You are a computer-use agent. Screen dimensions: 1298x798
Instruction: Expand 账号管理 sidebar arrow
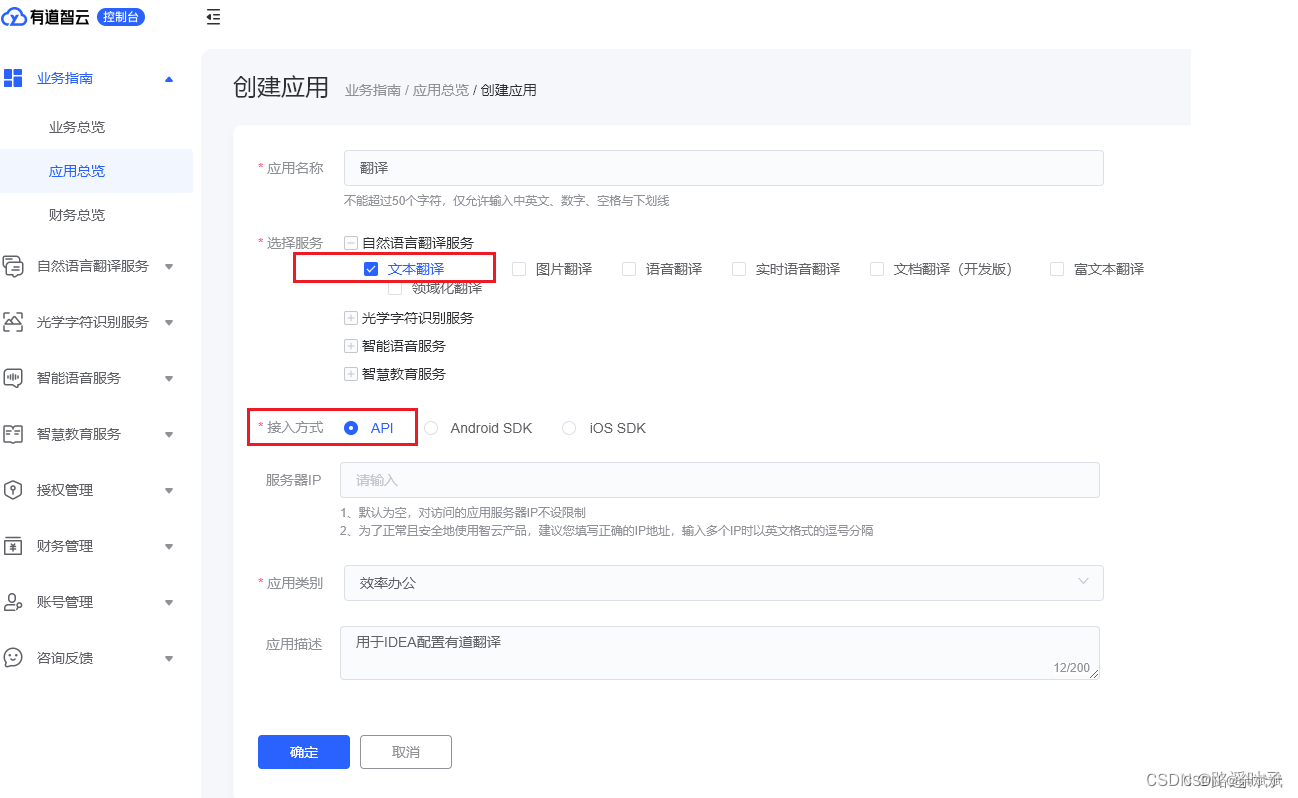[x=169, y=602]
